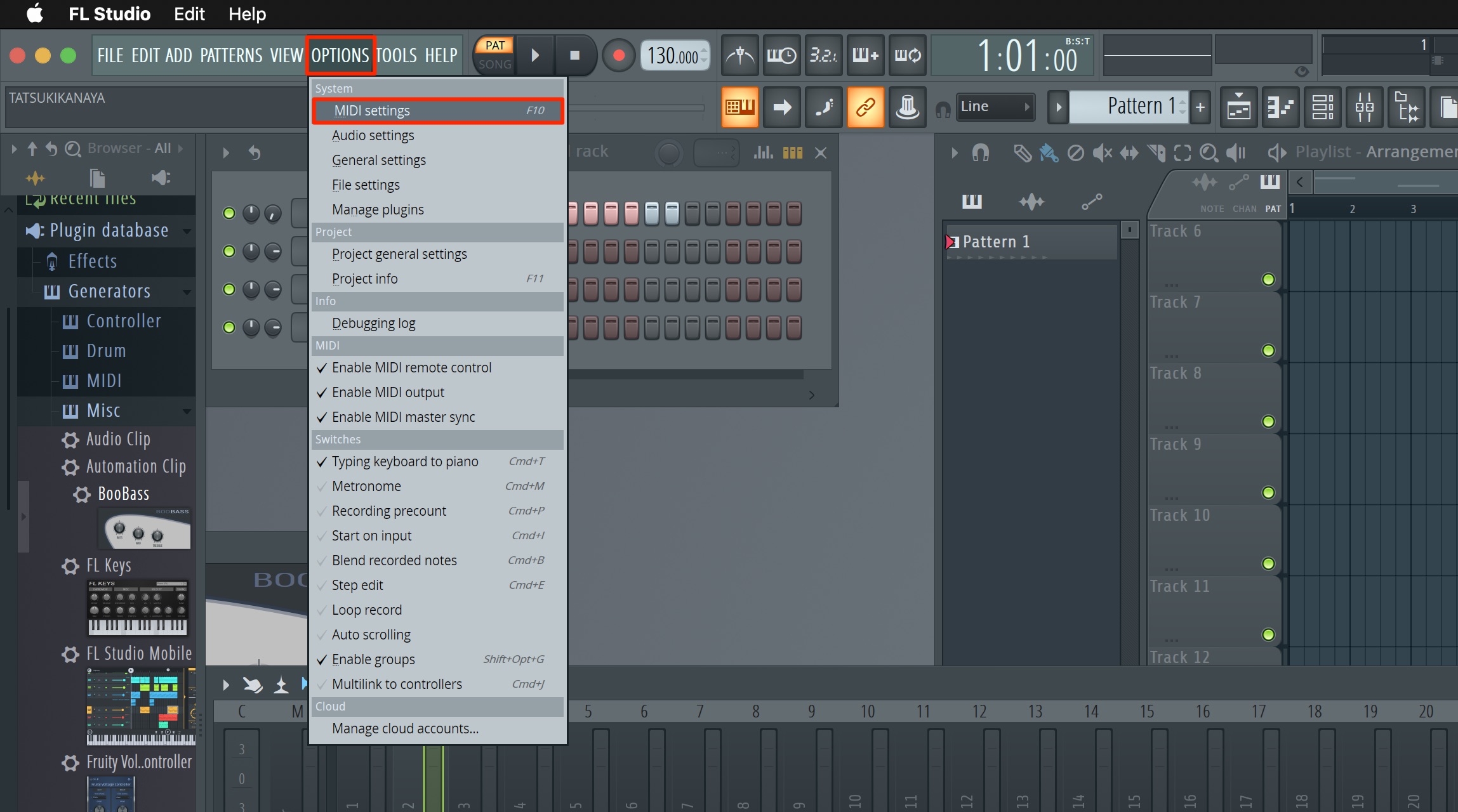
Task: Open the Piano roll view icon
Action: click(1280, 107)
